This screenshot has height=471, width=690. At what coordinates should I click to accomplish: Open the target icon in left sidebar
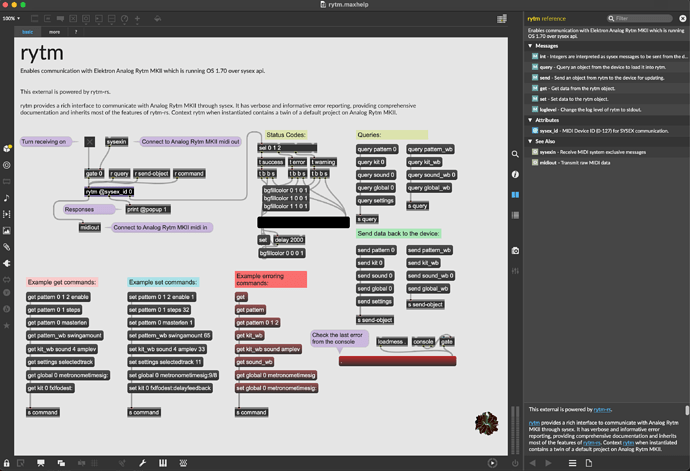coord(7,165)
